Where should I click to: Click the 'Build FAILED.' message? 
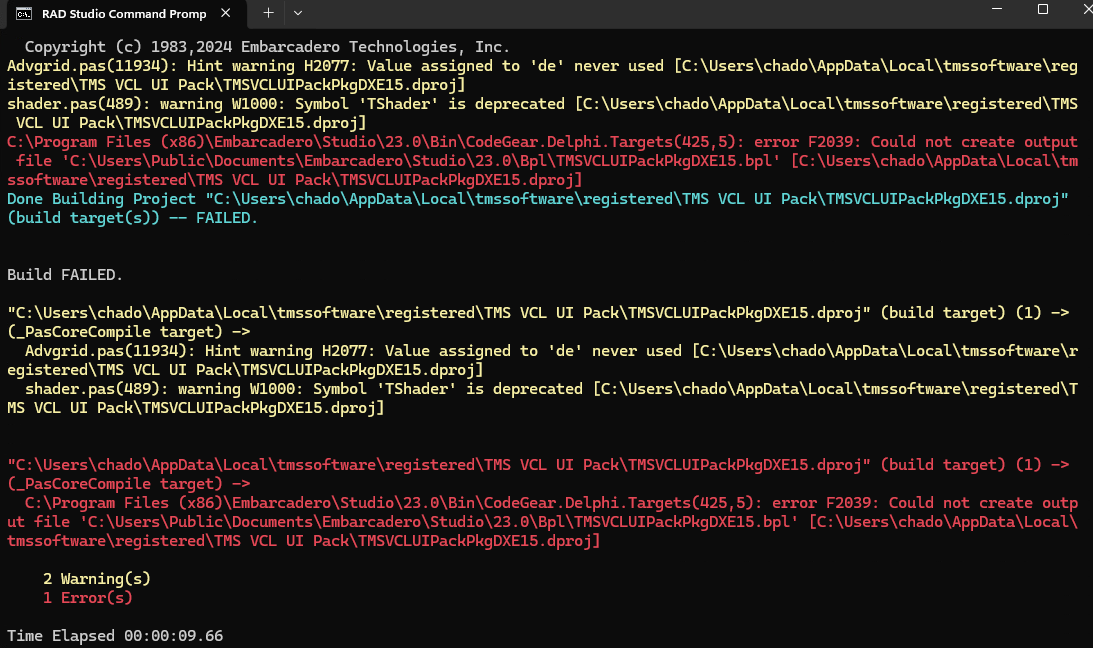65,275
